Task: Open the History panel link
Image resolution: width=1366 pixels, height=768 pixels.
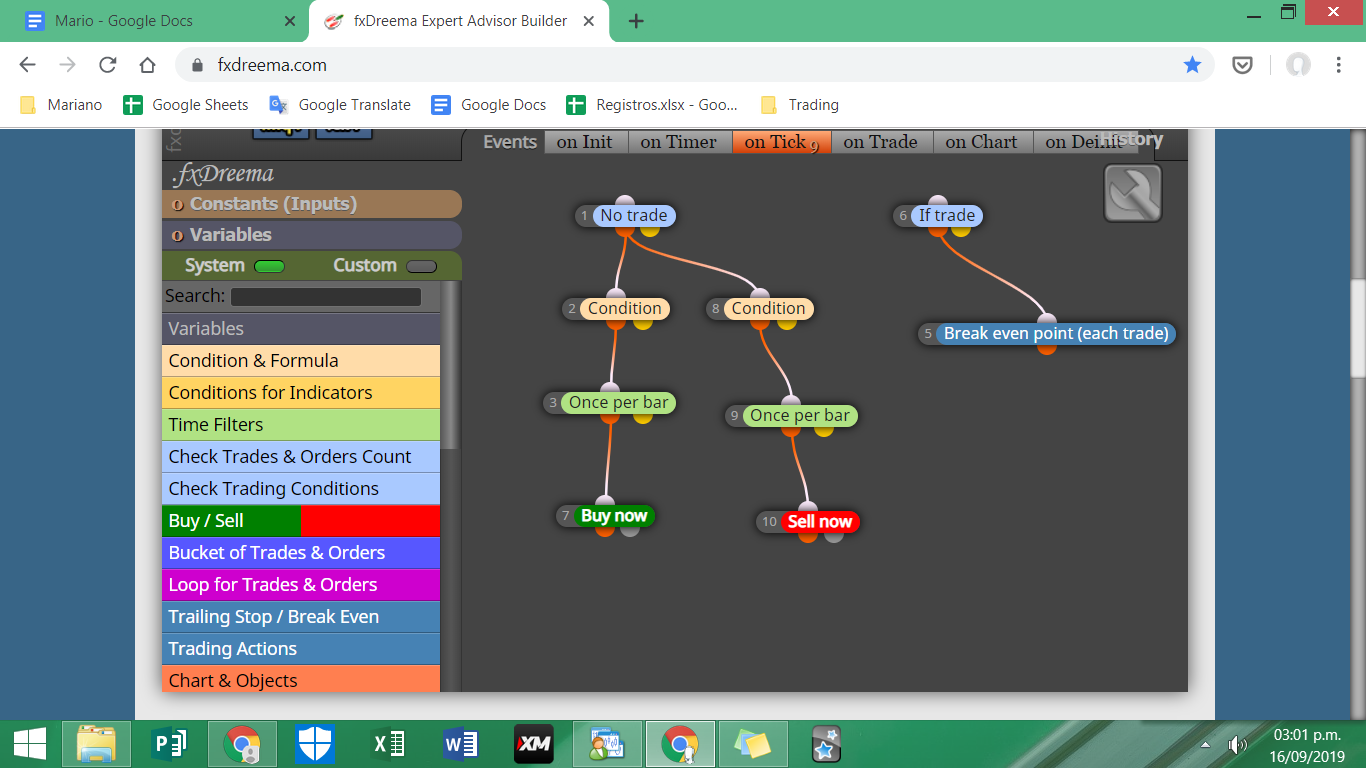Action: point(1131,140)
